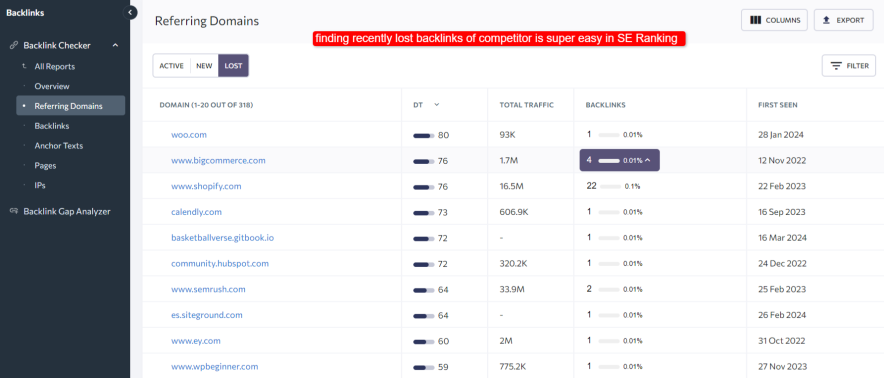Open basketballverse.gitbook.io link
This screenshot has width=884, height=378.
[x=223, y=238]
